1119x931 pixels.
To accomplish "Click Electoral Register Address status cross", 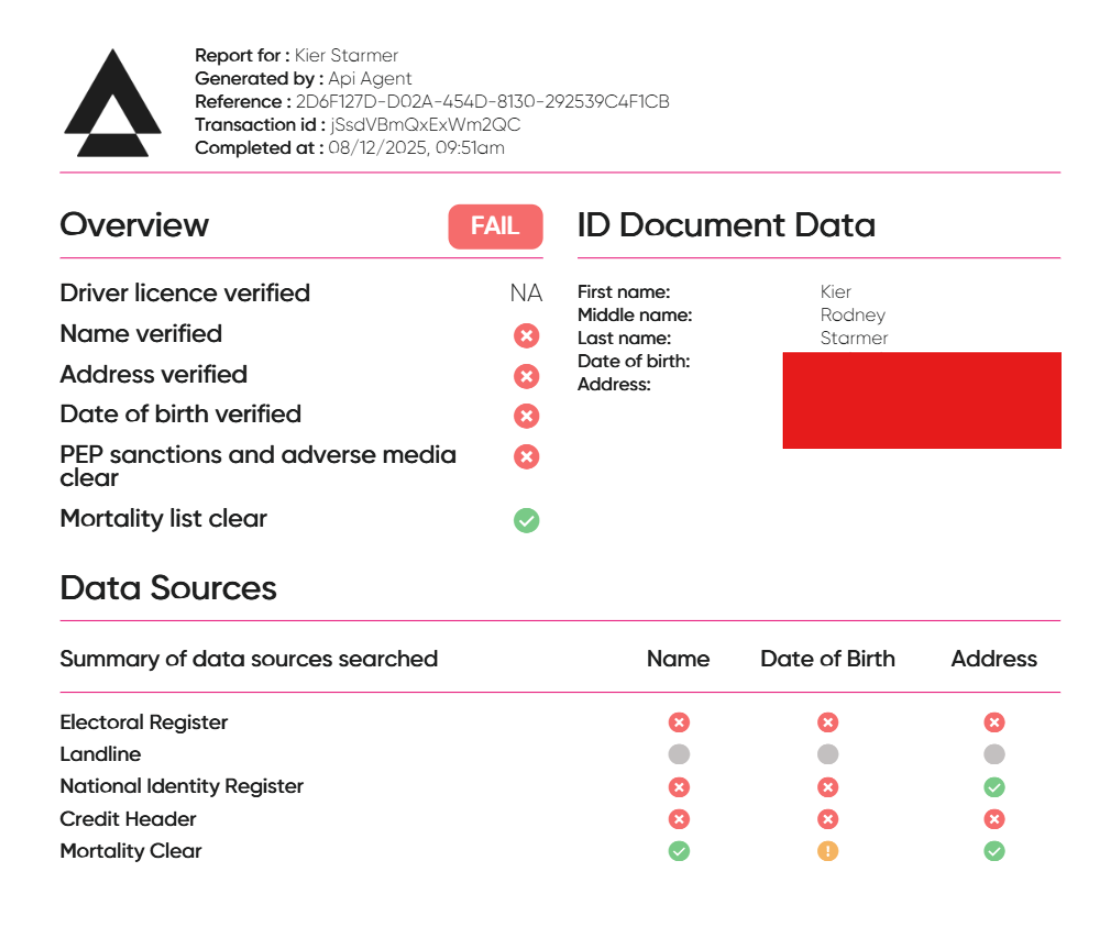I will coord(994,723).
